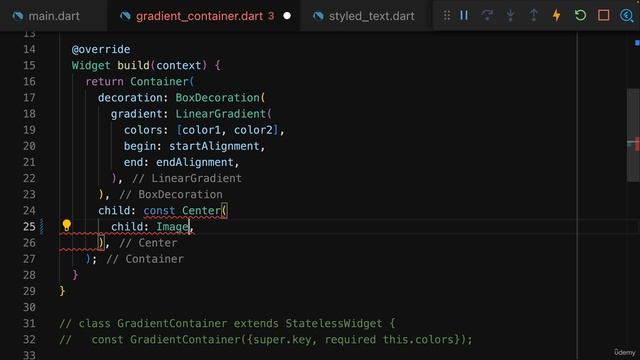Click the const keyword on line 24

coord(159,211)
